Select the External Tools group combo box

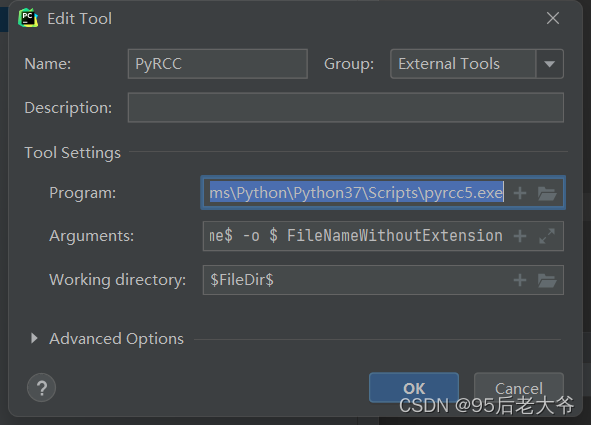(477, 64)
